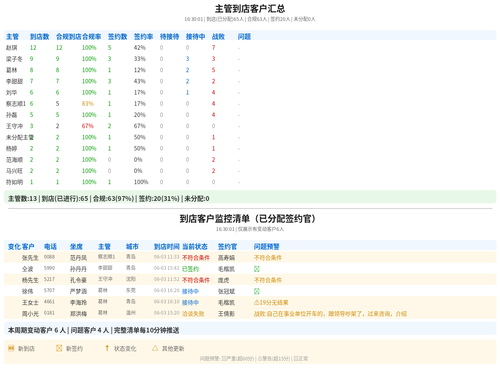The image size is (500, 381).
Task: Click green check icon in 徐伟 row
Action: coord(257,291)
